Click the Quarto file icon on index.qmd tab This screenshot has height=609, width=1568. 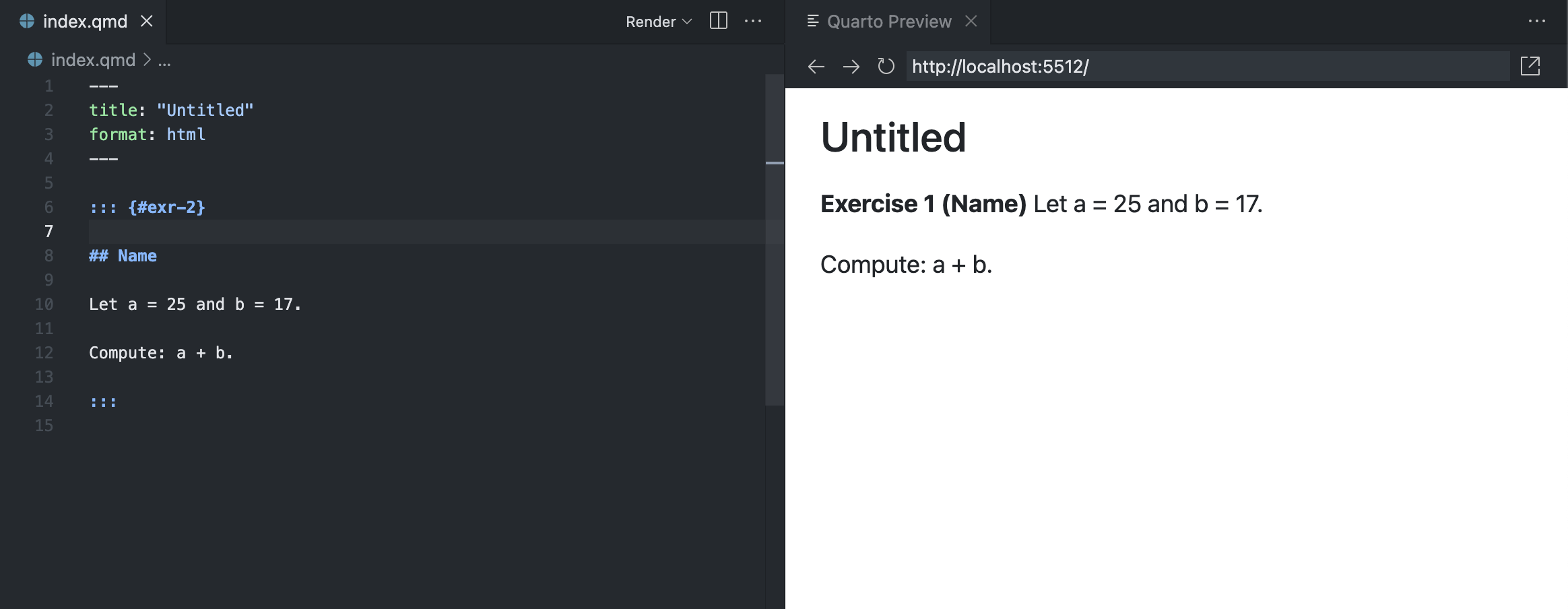[26, 21]
